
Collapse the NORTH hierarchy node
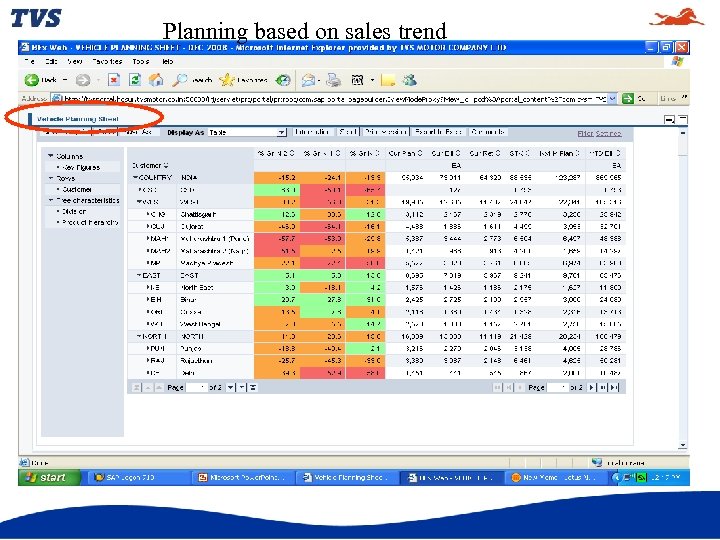pyautogui.click(x=139, y=337)
